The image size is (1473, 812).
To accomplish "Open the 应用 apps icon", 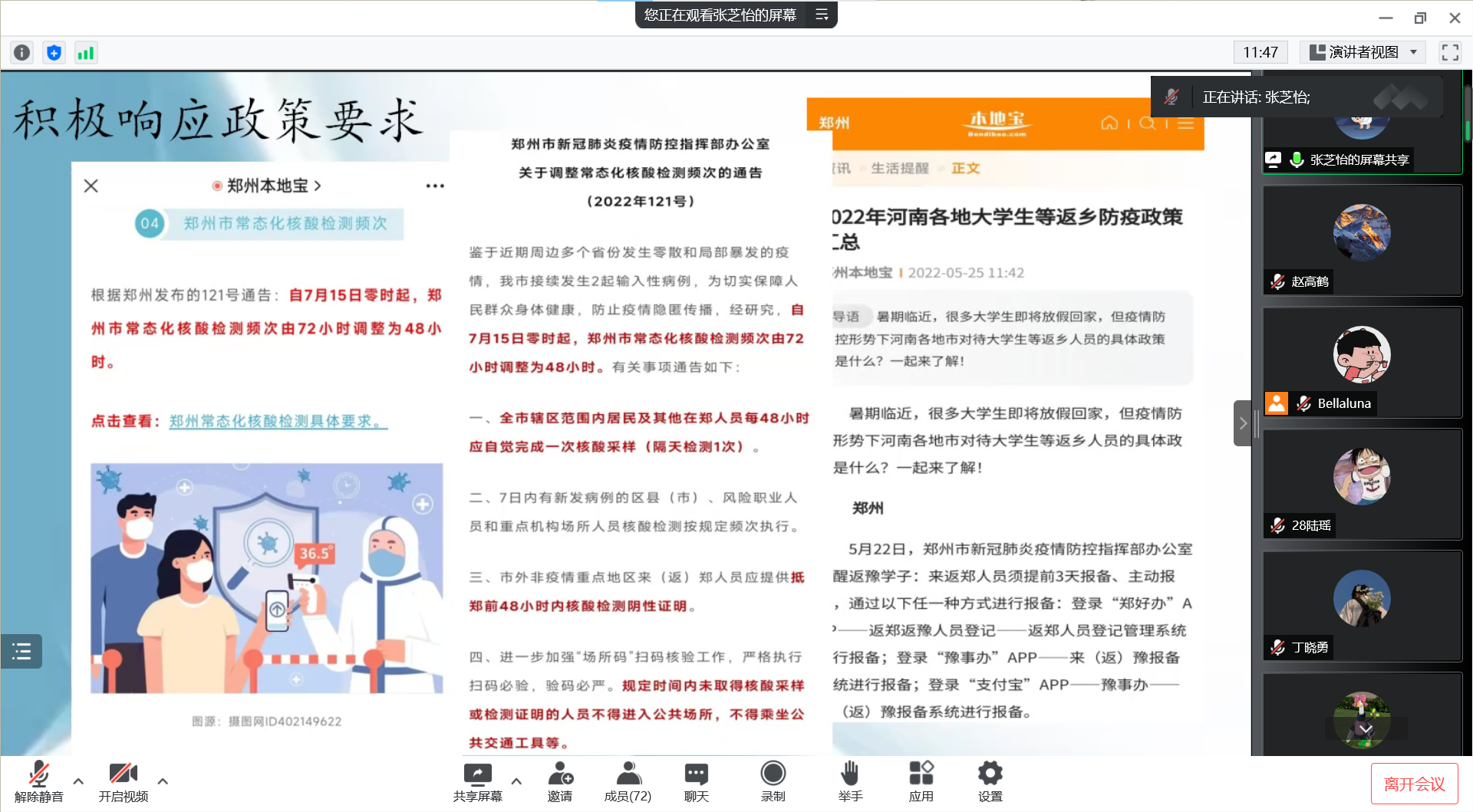I will coord(921,781).
